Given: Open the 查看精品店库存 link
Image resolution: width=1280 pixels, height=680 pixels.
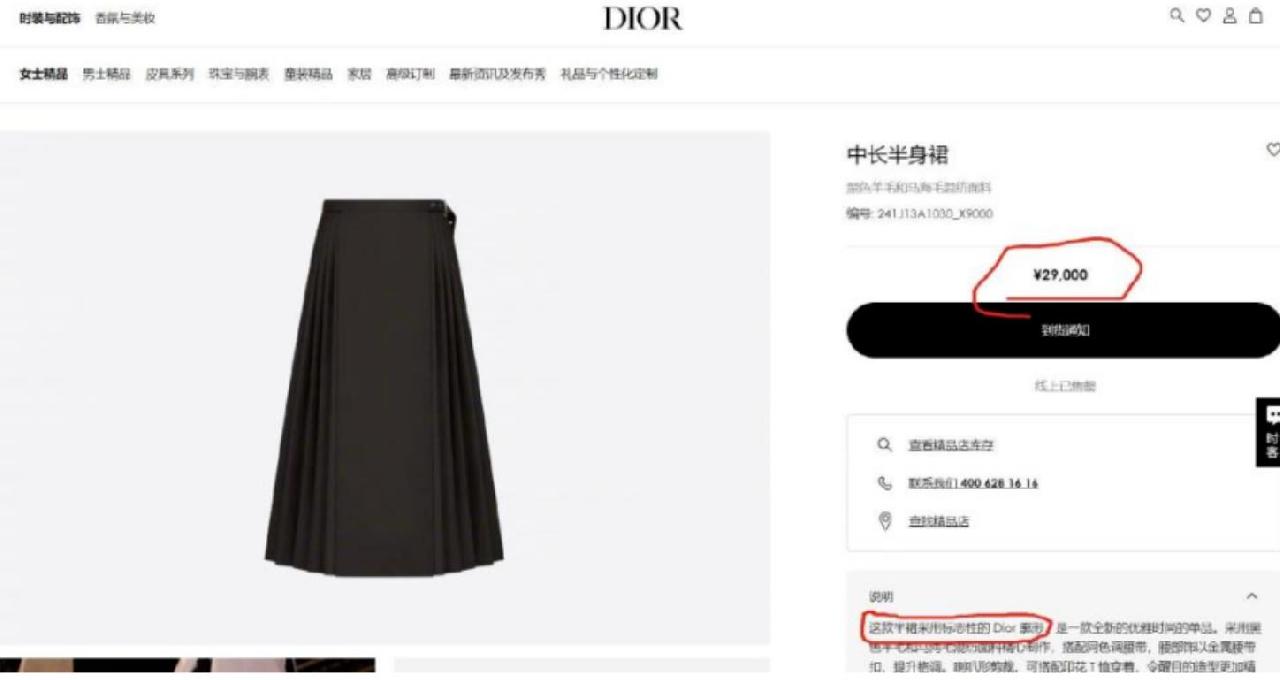Looking at the screenshot, I should [x=951, y=445].
